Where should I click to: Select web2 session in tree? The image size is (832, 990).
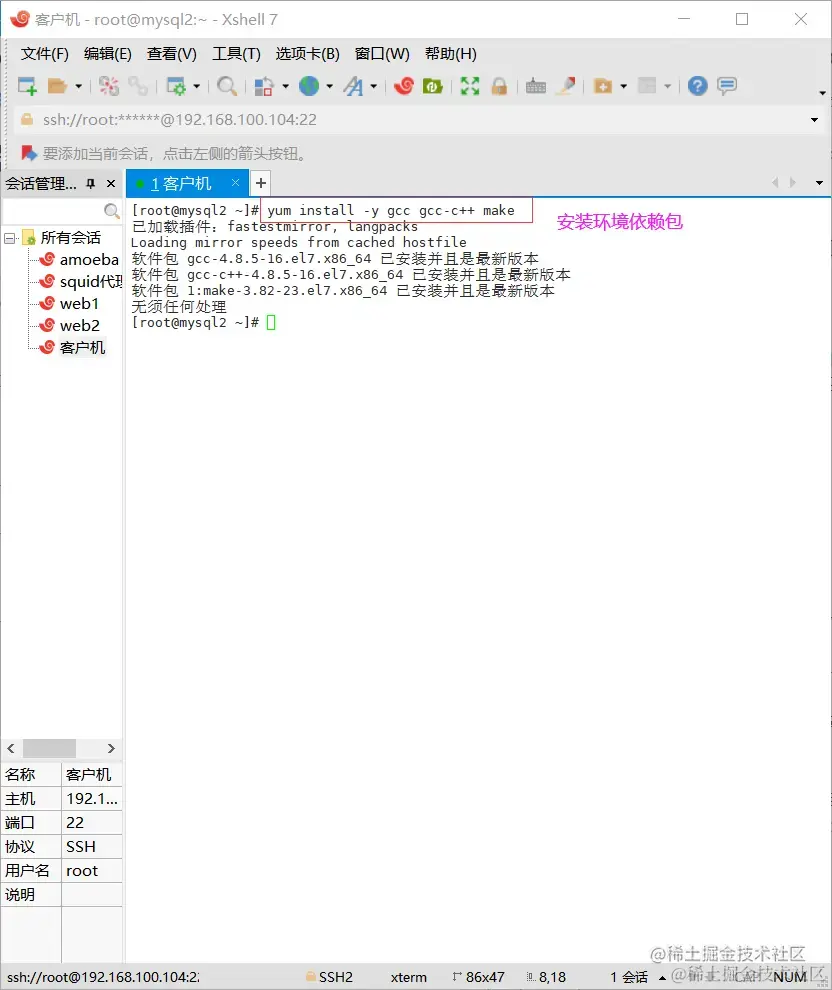coord(80,326)
